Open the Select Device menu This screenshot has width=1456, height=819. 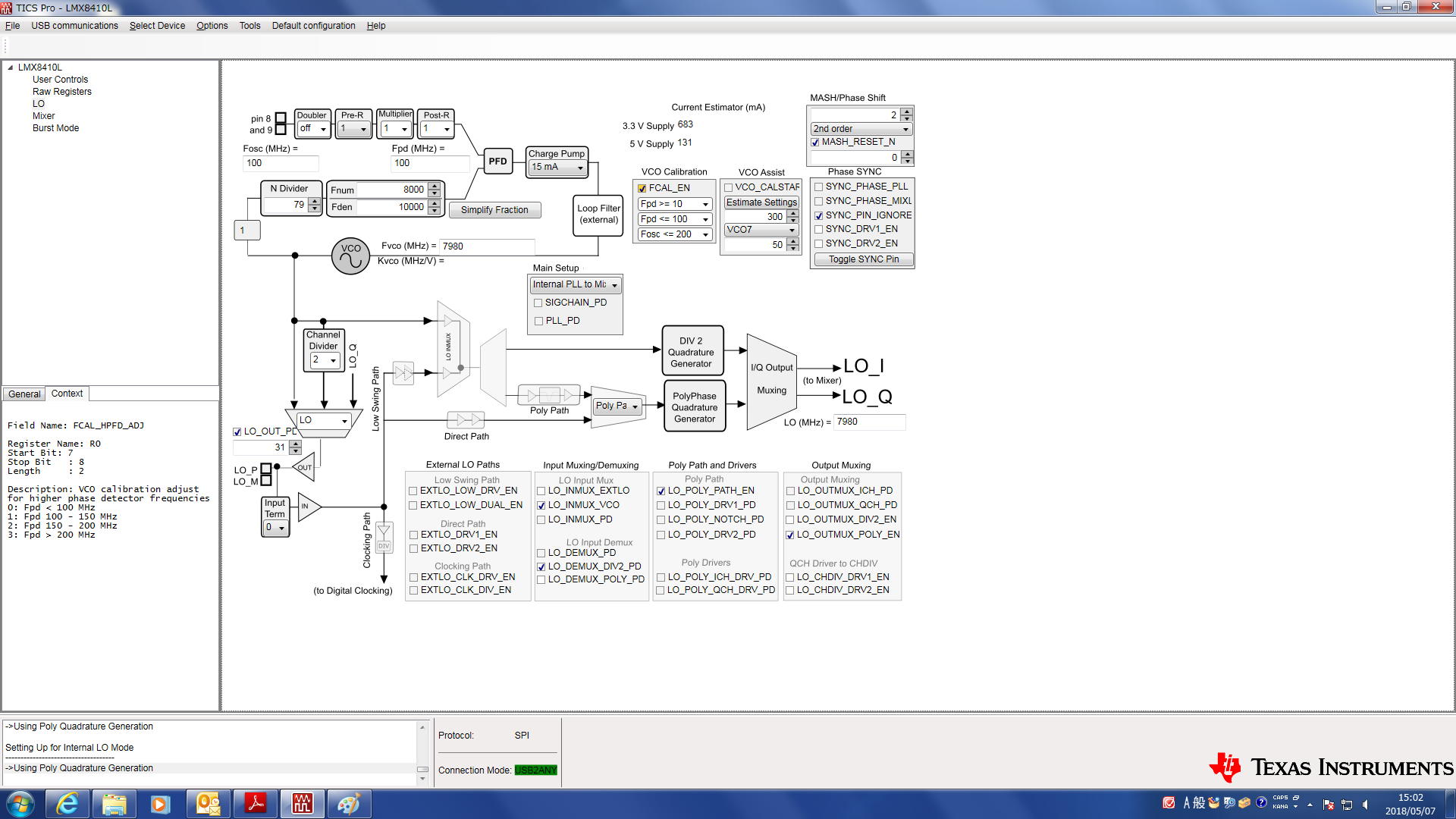click(x=157, y=26)
